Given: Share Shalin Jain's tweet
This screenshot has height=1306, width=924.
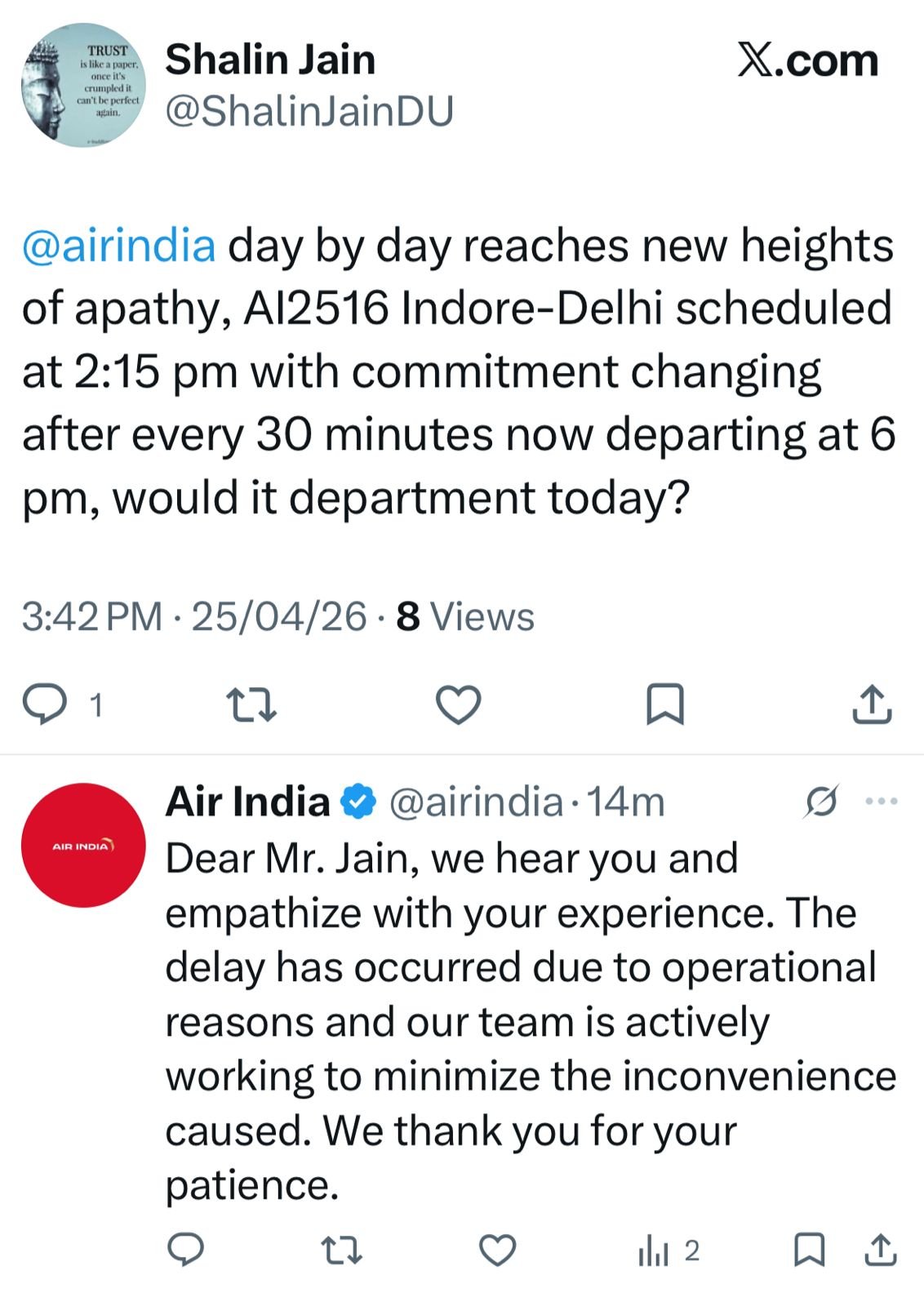Looking at the screenshot, I should point(872,704).
